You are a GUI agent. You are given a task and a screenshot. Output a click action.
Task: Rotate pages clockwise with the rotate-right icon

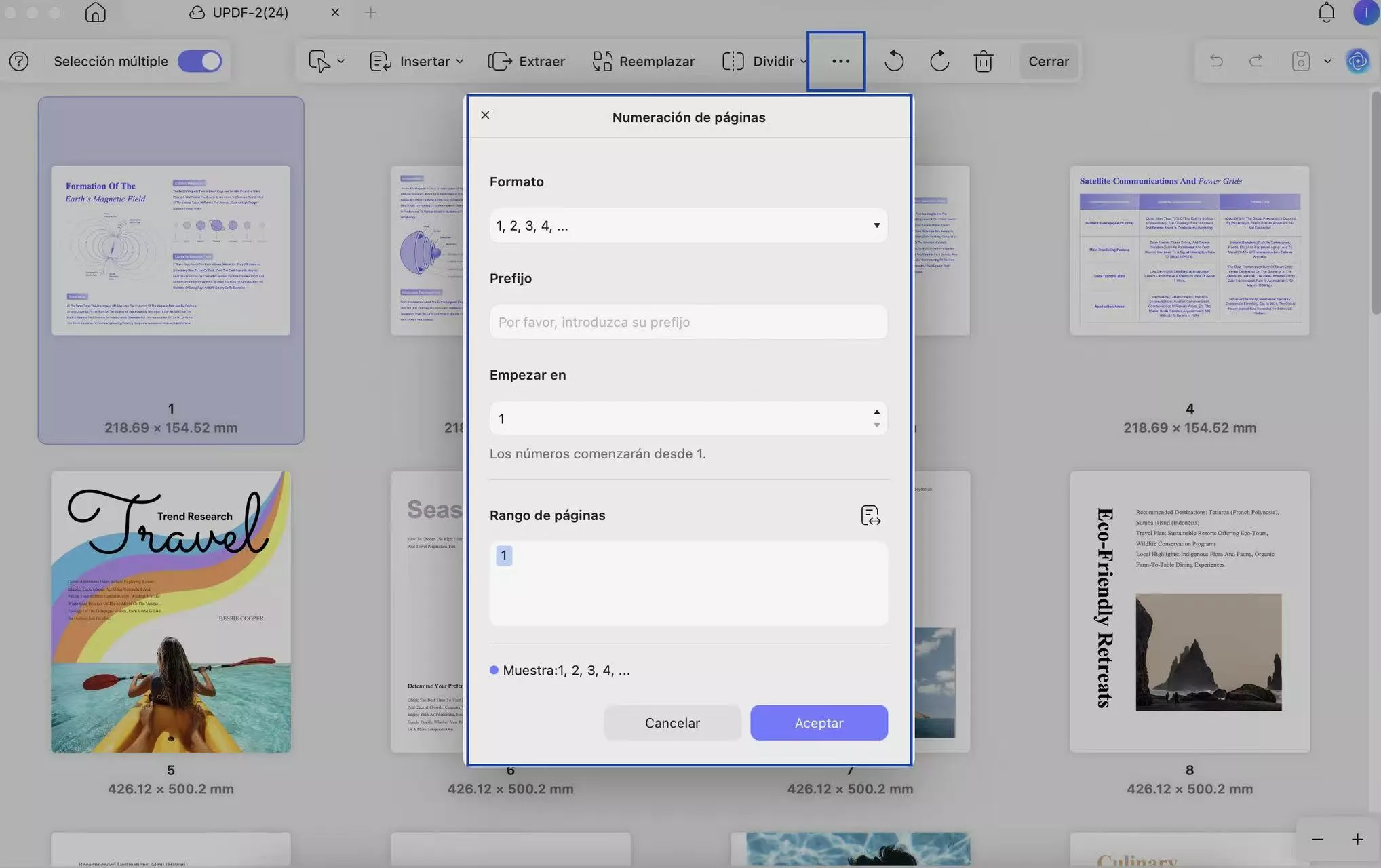939,61
